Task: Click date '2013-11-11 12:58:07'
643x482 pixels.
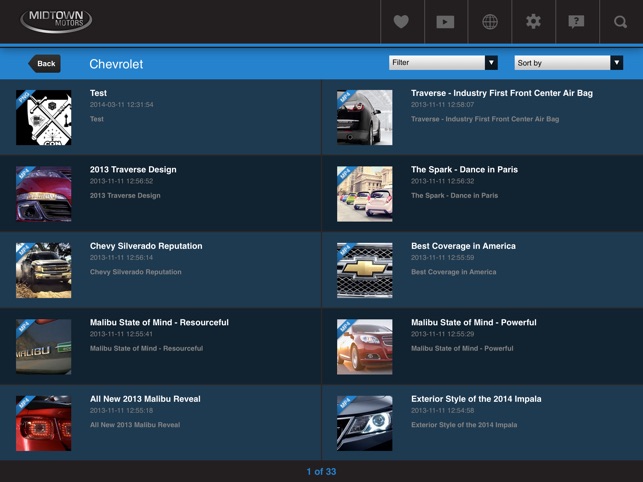Action: click(442, 105)
